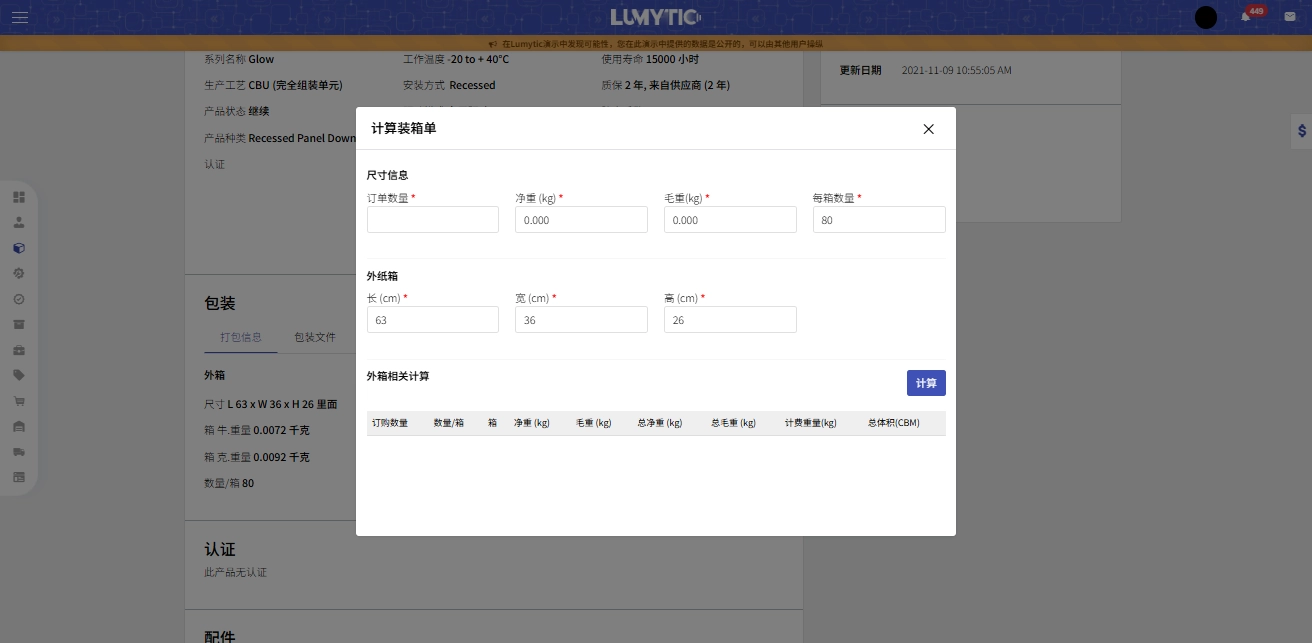Viewport: 1312px width, 643px height.
Task: Open messages with the envelope icon
Action: tap(1289, 17)
